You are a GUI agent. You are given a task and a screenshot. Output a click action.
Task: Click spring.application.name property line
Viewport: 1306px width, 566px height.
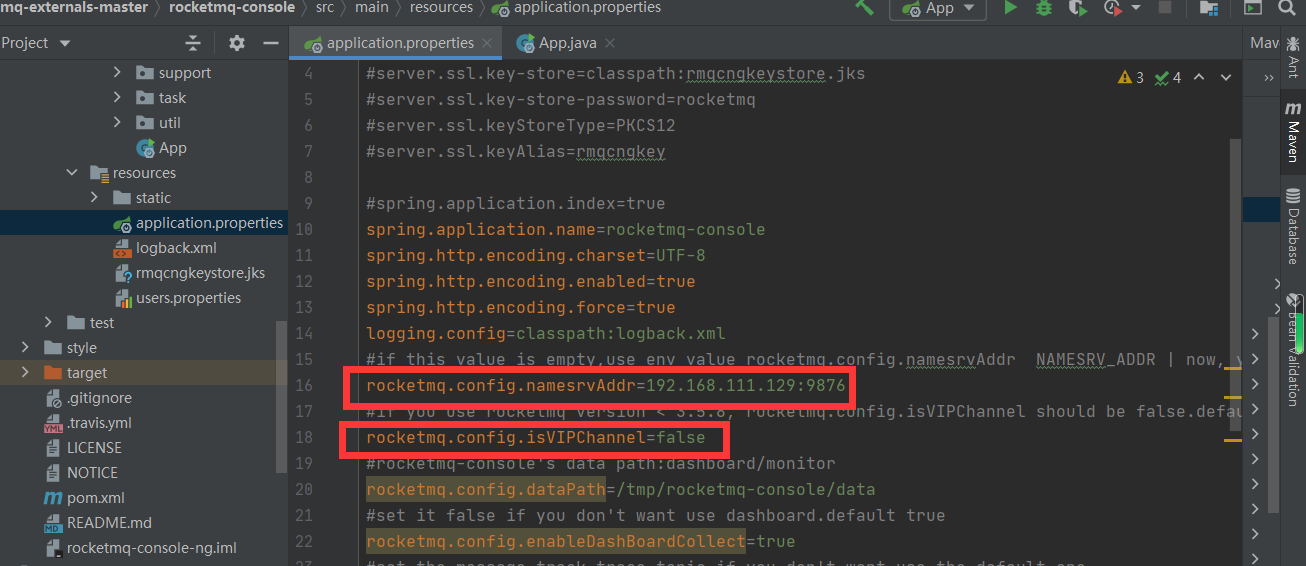tap(565, 229)
